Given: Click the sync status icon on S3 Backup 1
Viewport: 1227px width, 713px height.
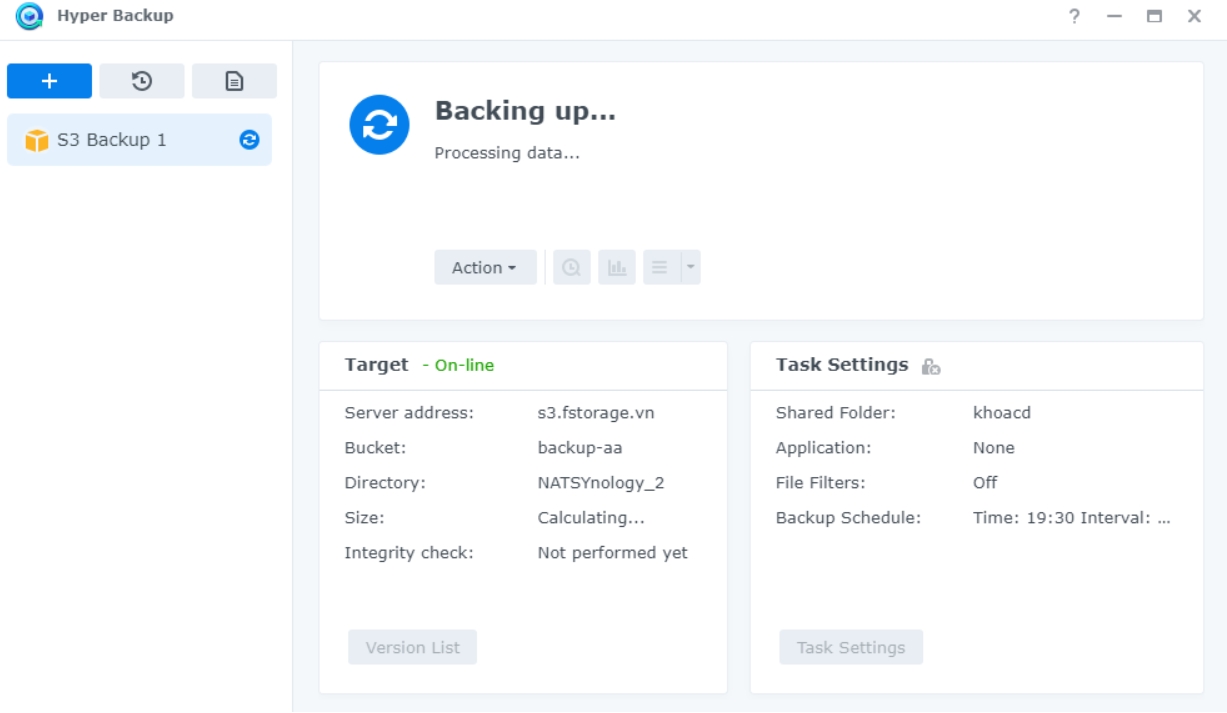Looking at the screenshot, I should tap(249, 140).
